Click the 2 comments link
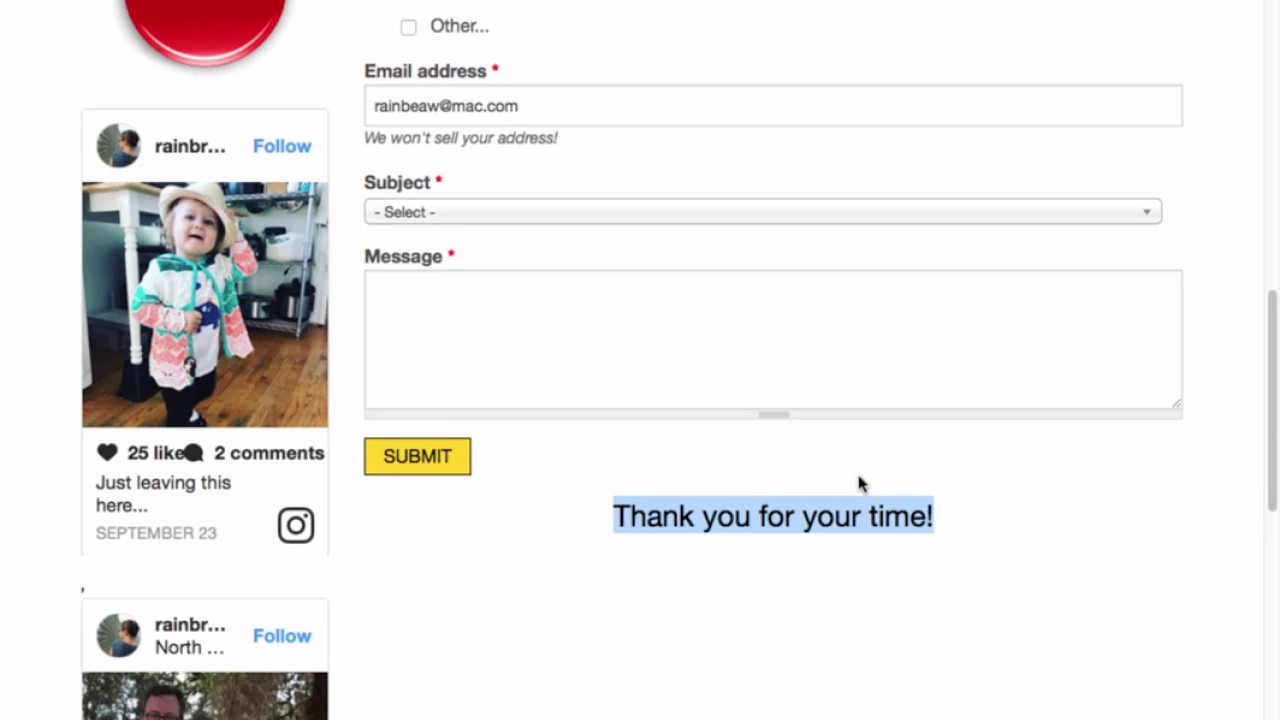1280x720 pixels. [x=269, y=453]
